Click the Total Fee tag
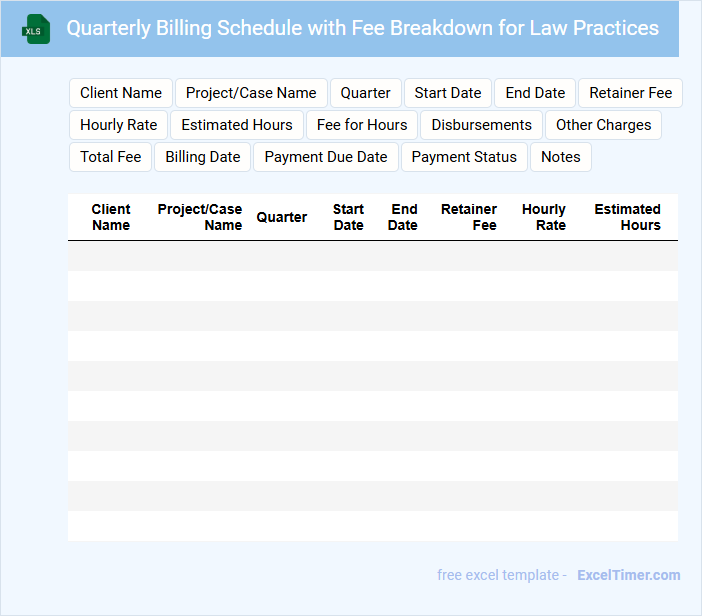Screen dimensions: 702x616 [111, 157]
